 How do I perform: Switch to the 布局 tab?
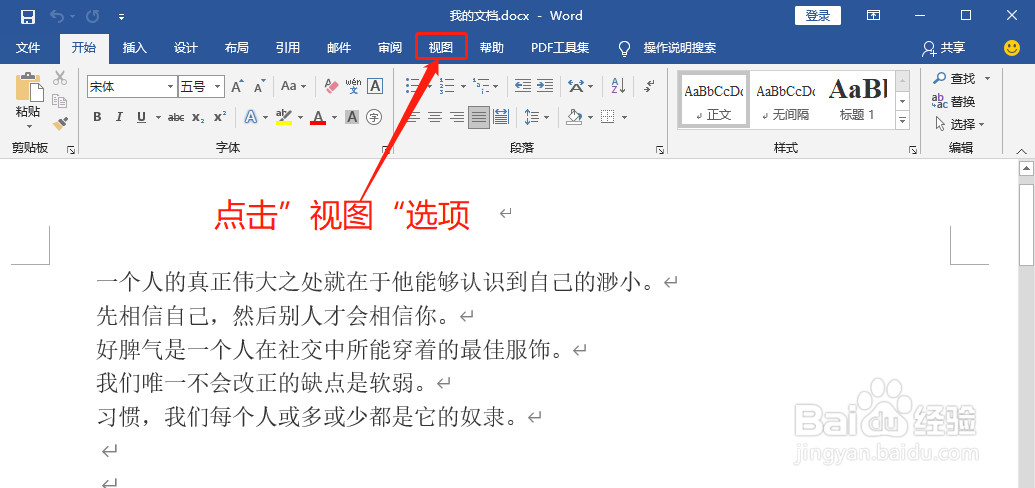coord(236,48)
